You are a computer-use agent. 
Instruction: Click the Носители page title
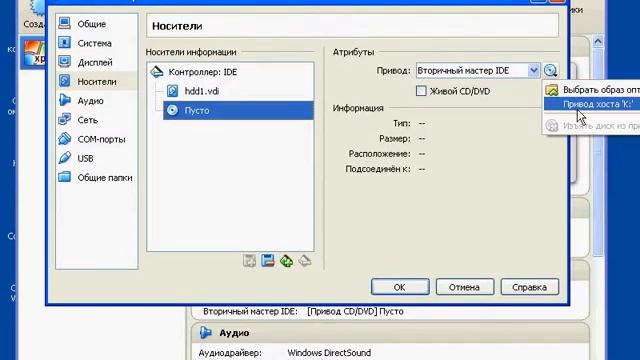[x=177, y=26]
